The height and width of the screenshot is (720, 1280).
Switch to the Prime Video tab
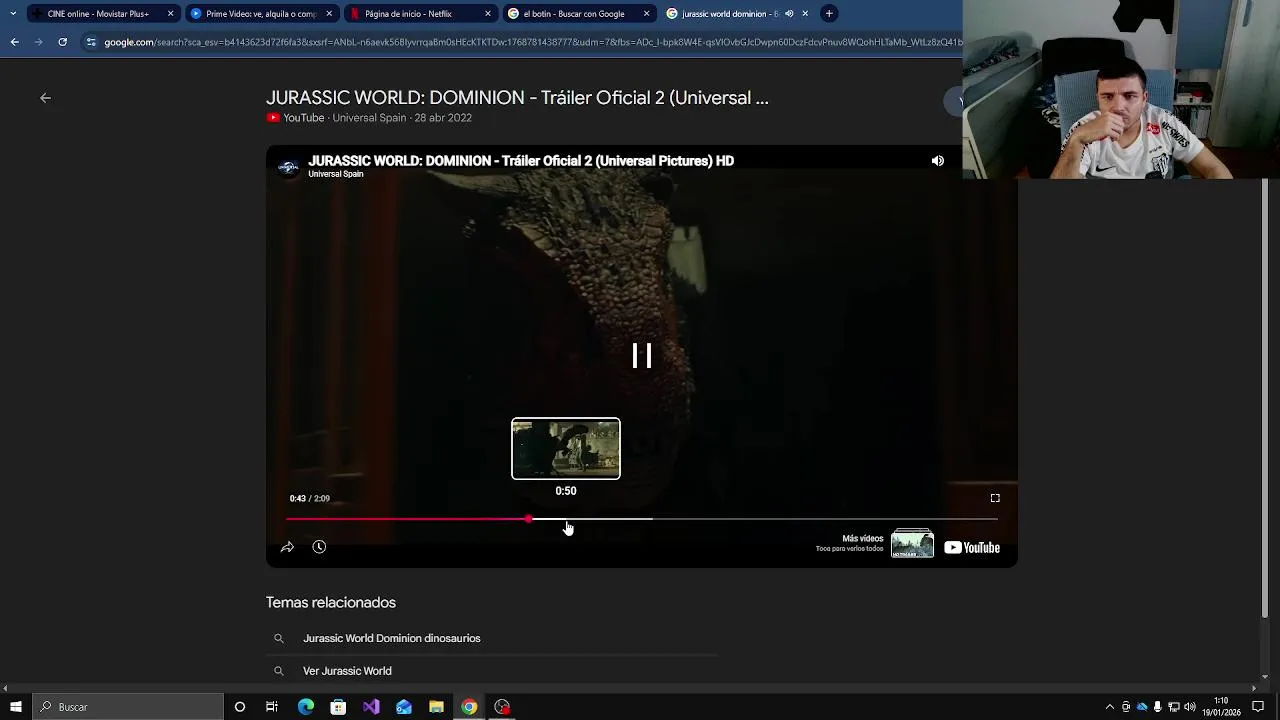point(260,14)
